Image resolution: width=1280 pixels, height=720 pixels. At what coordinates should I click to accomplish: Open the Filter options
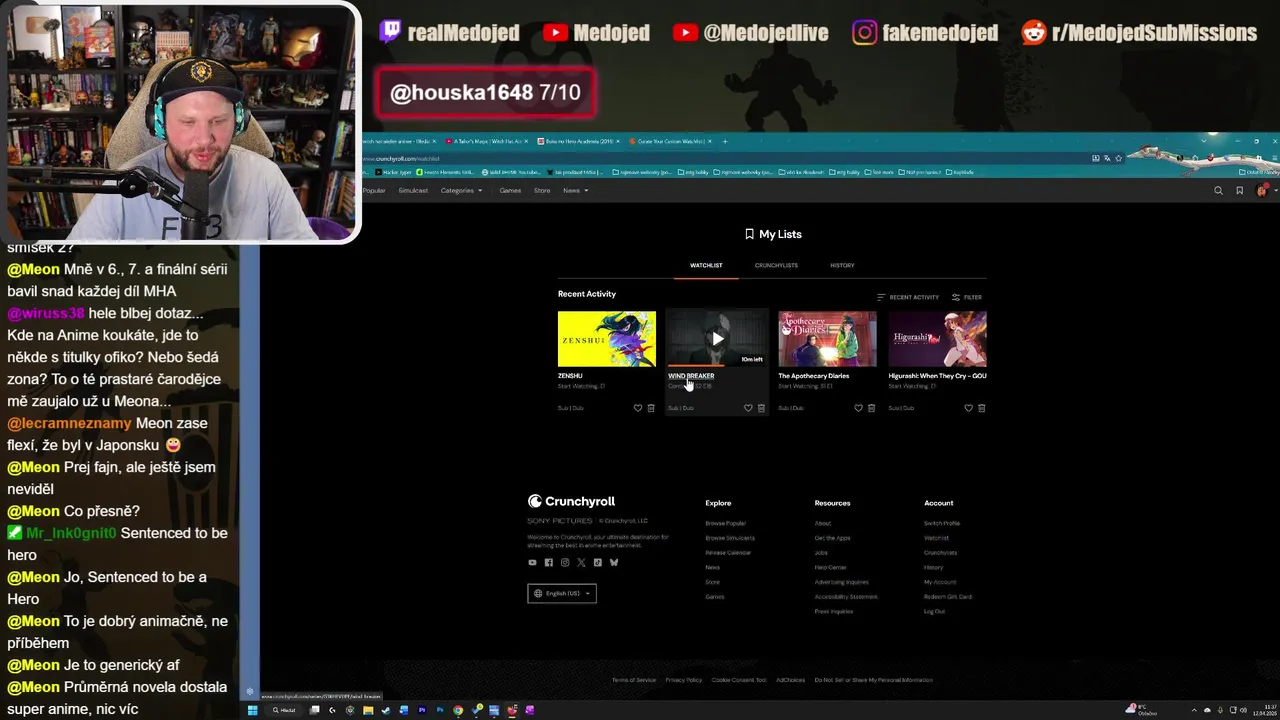pyautogui.click(x=967, y=297)
